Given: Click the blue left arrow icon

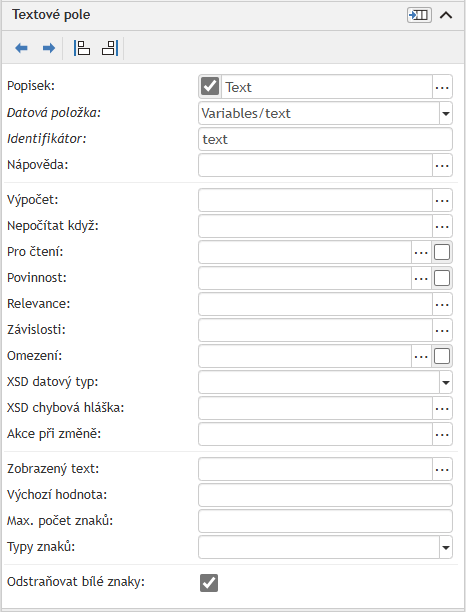Looking at the screenshot, I should coord(21,48).
